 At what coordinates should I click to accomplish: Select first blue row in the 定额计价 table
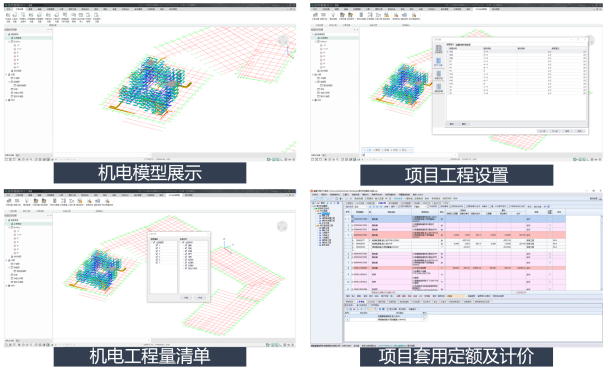pyautogui.click(x=456, y=219)
